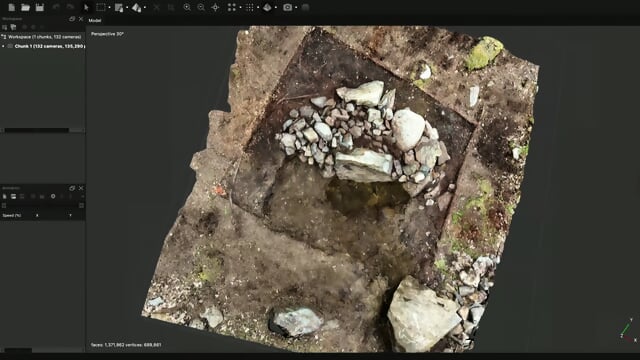
Task: Open a project using the folder icon
Action: pos(25,7)
